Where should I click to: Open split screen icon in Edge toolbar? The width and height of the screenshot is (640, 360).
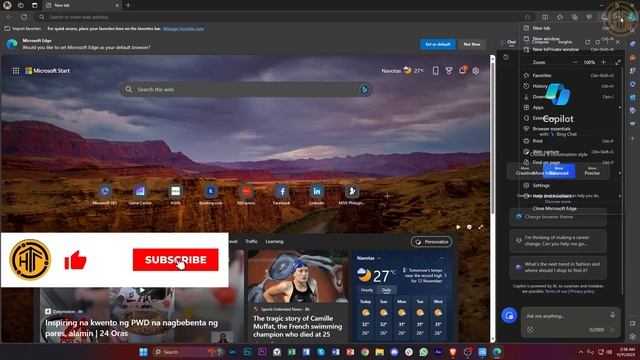(545, 17)
